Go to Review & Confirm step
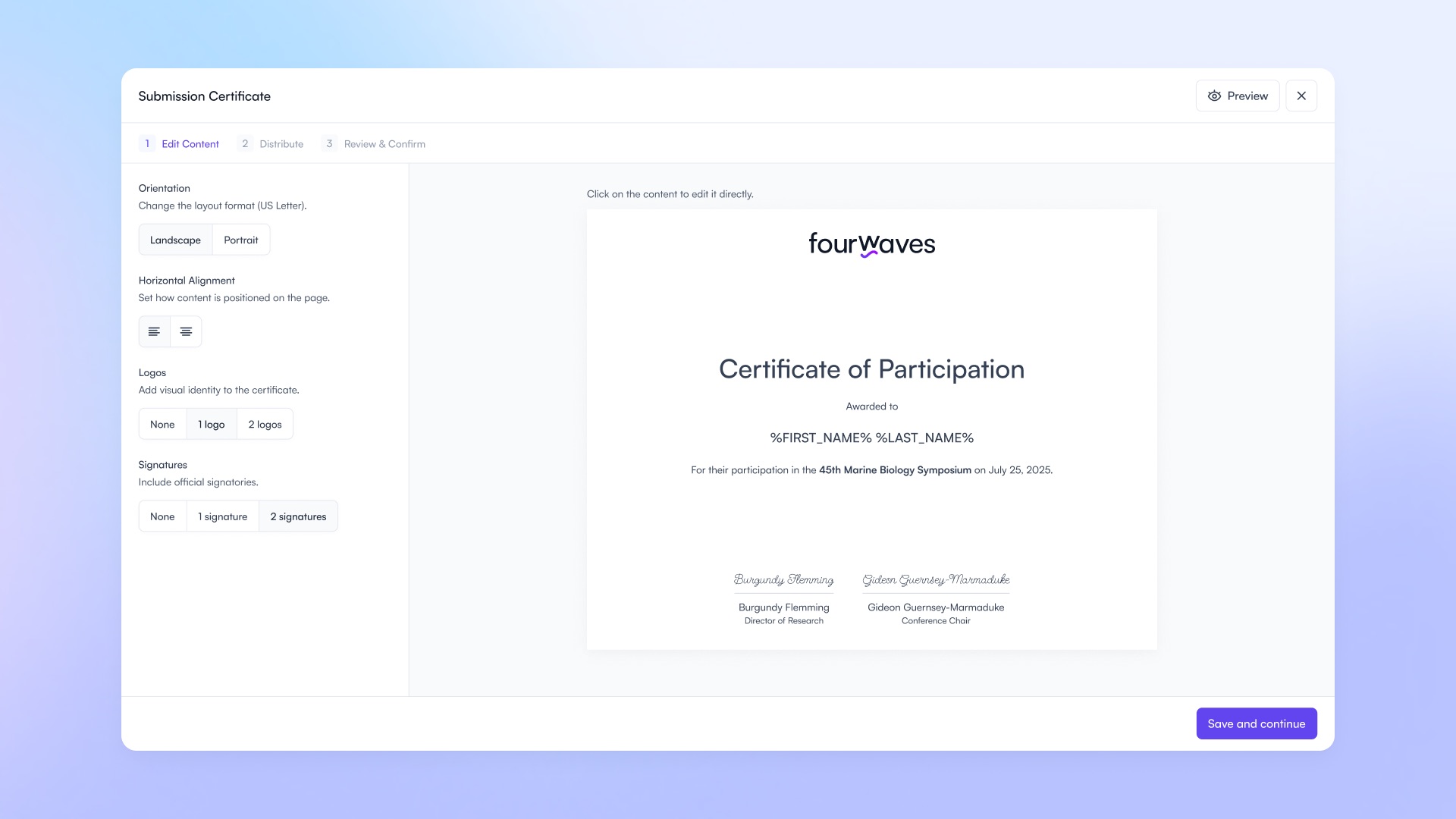1456x819 pixels. pyautogui.click(x=384, y=143)
